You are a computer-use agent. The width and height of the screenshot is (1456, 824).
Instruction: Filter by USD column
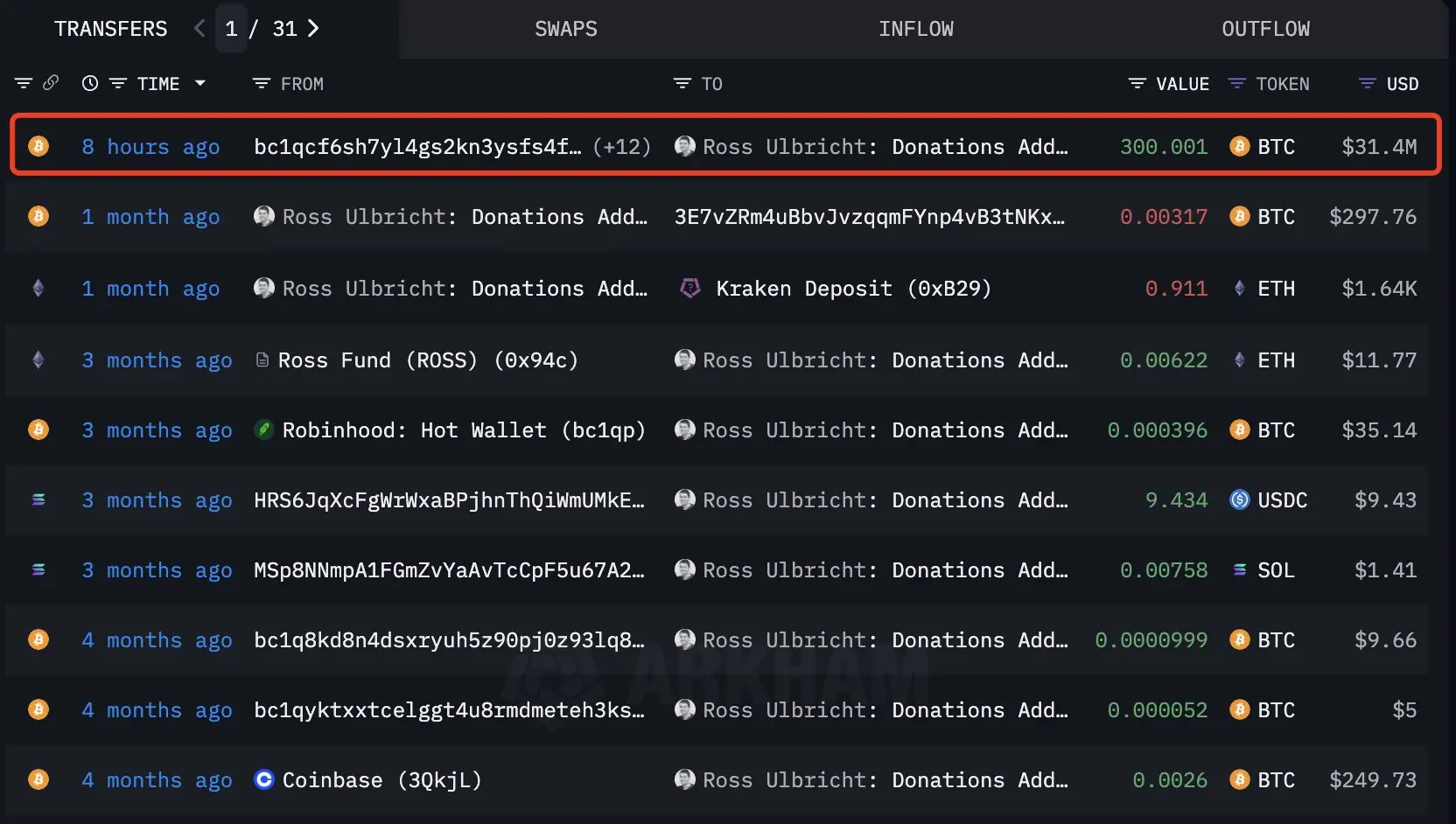1367,83
